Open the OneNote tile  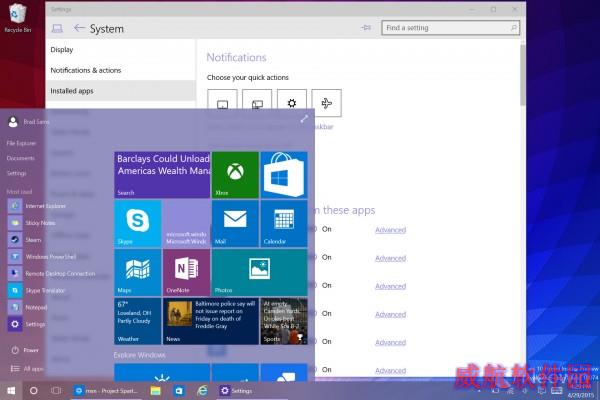(x=187, y=273)
